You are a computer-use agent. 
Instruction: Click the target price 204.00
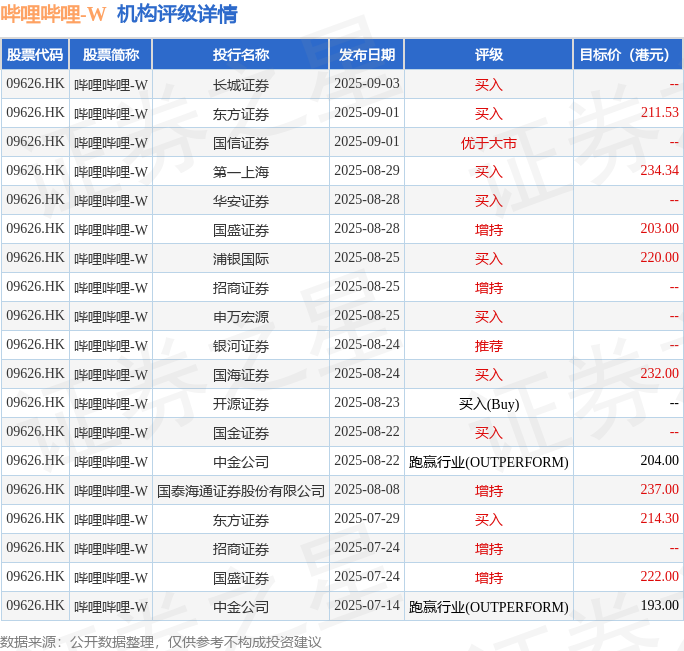pyautogui.click(x=660, y=460)
